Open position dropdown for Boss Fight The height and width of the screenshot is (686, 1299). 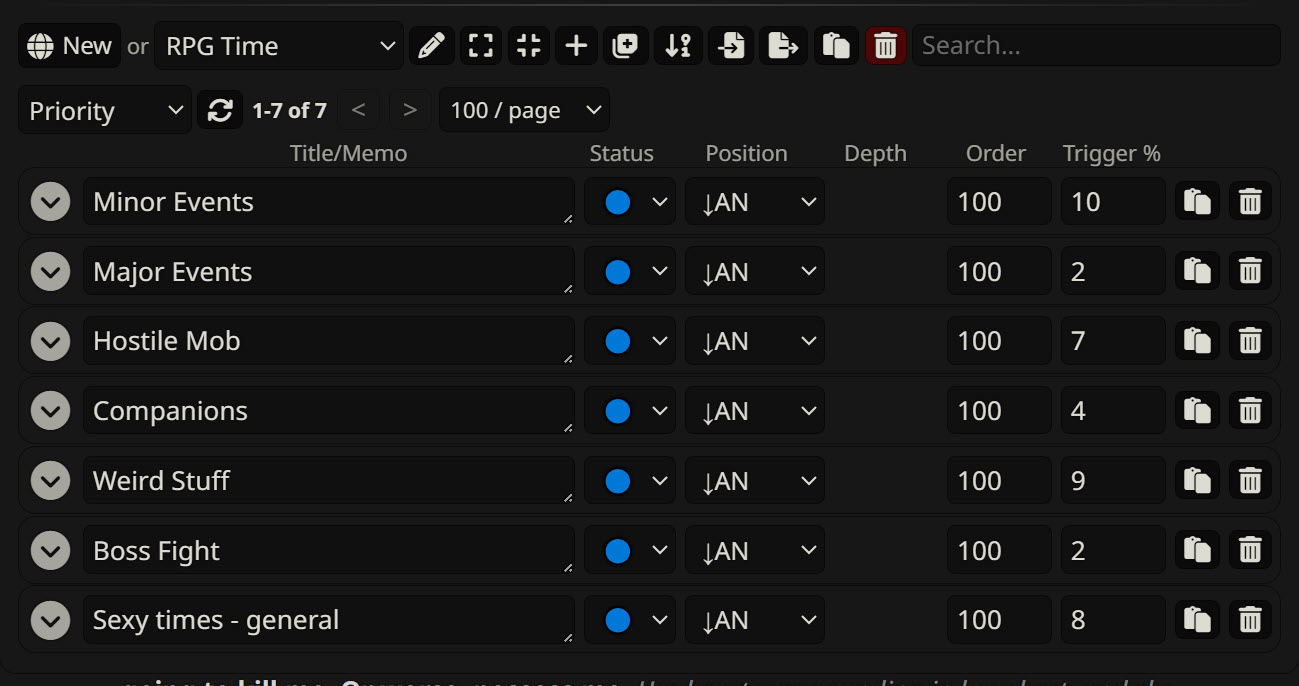point(755,551)
